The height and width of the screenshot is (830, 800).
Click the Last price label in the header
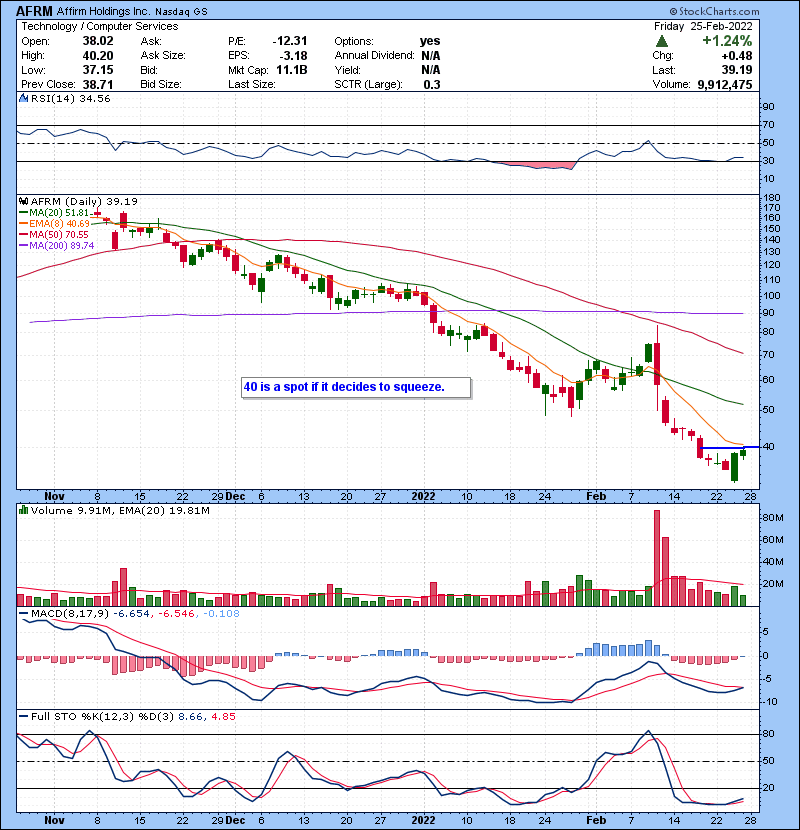(663, 70)
